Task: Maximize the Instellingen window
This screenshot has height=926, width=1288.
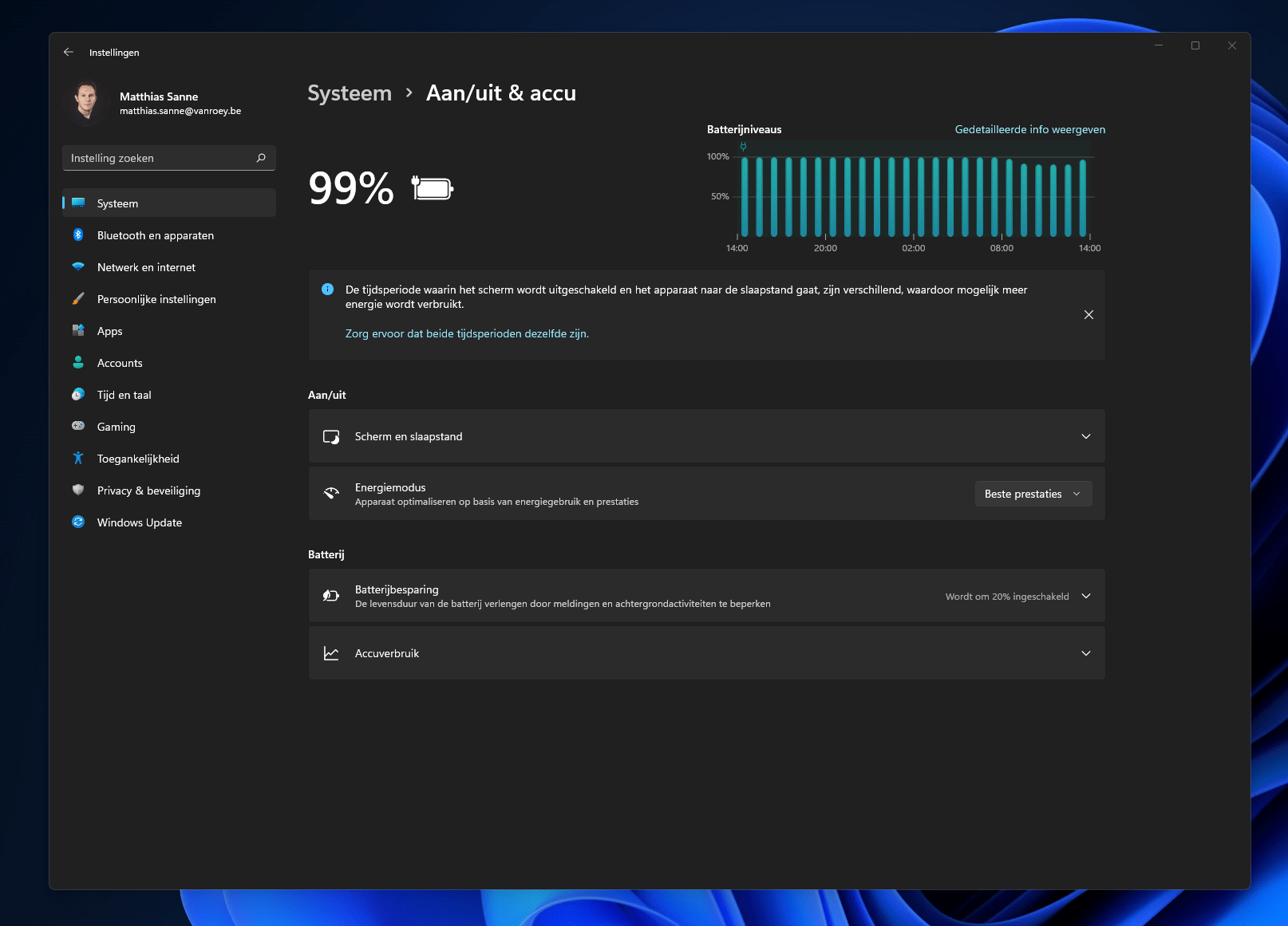Action: [x=1195, y=45]
